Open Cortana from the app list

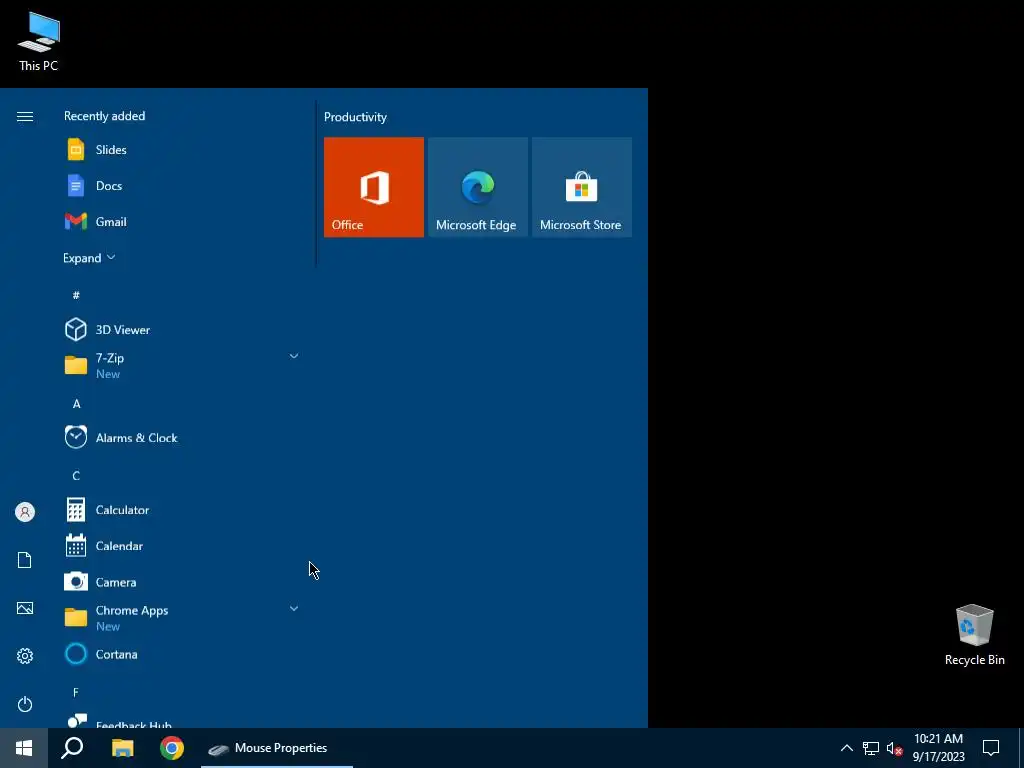(182, 654)
